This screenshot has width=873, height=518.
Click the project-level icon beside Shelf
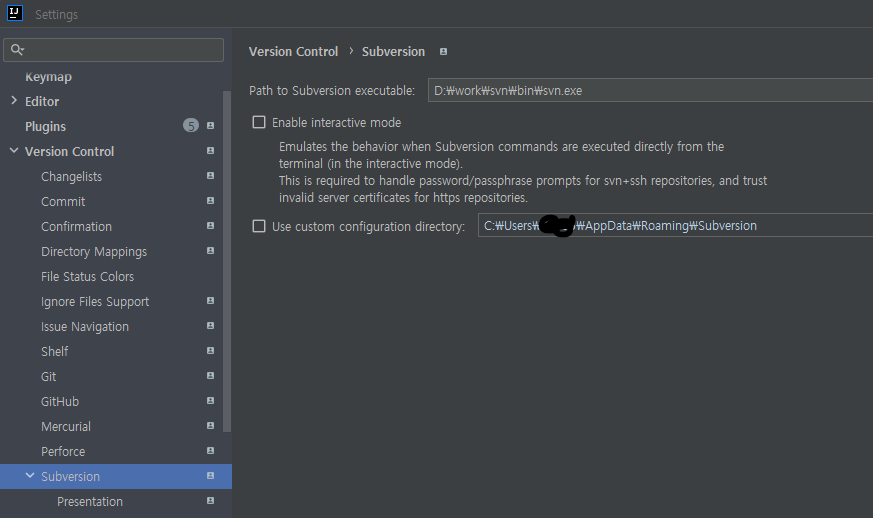click(x=210, y=351)
